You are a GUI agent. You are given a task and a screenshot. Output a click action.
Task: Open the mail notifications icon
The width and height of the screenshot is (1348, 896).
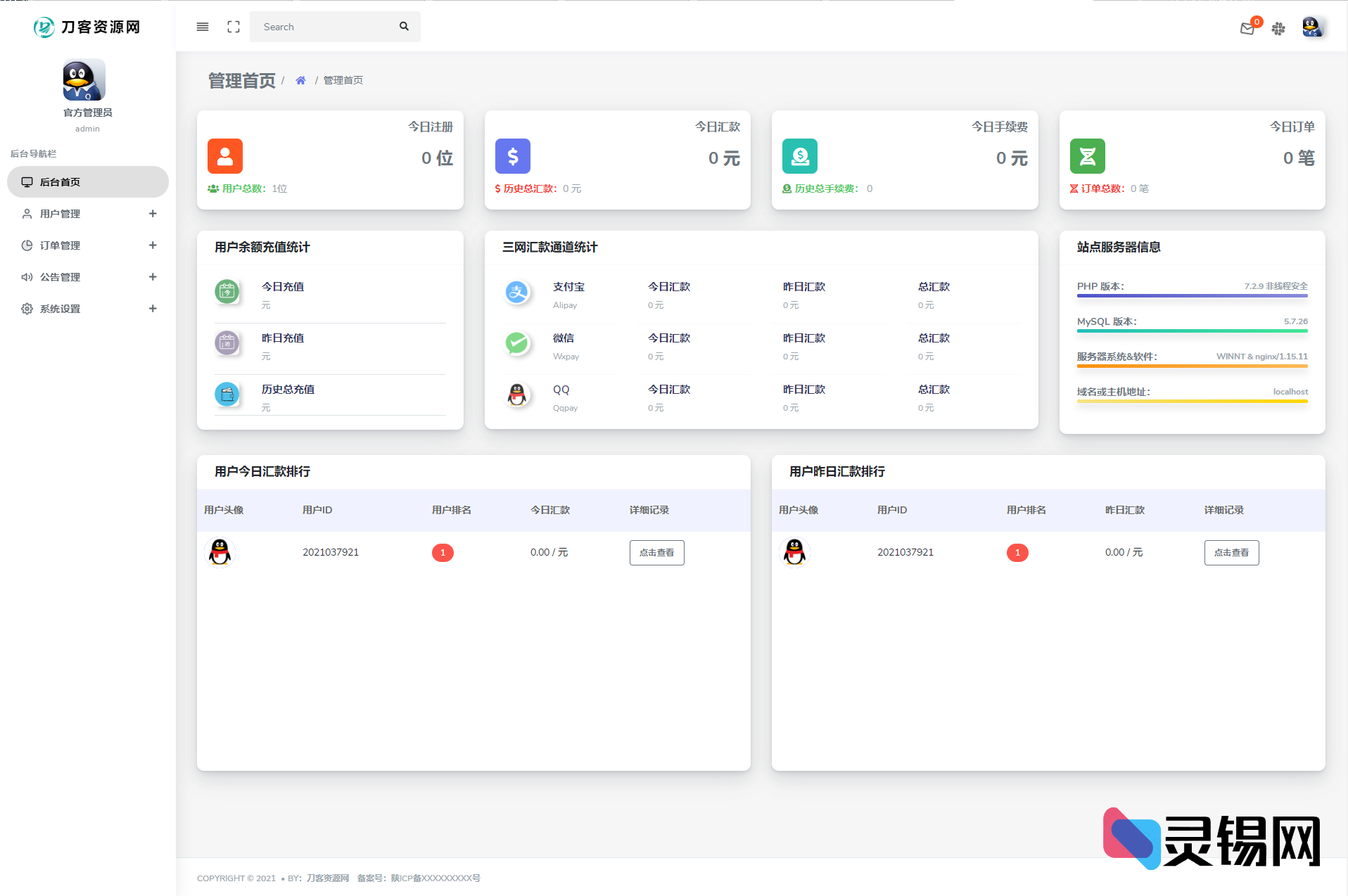[x=1247, y=28]
